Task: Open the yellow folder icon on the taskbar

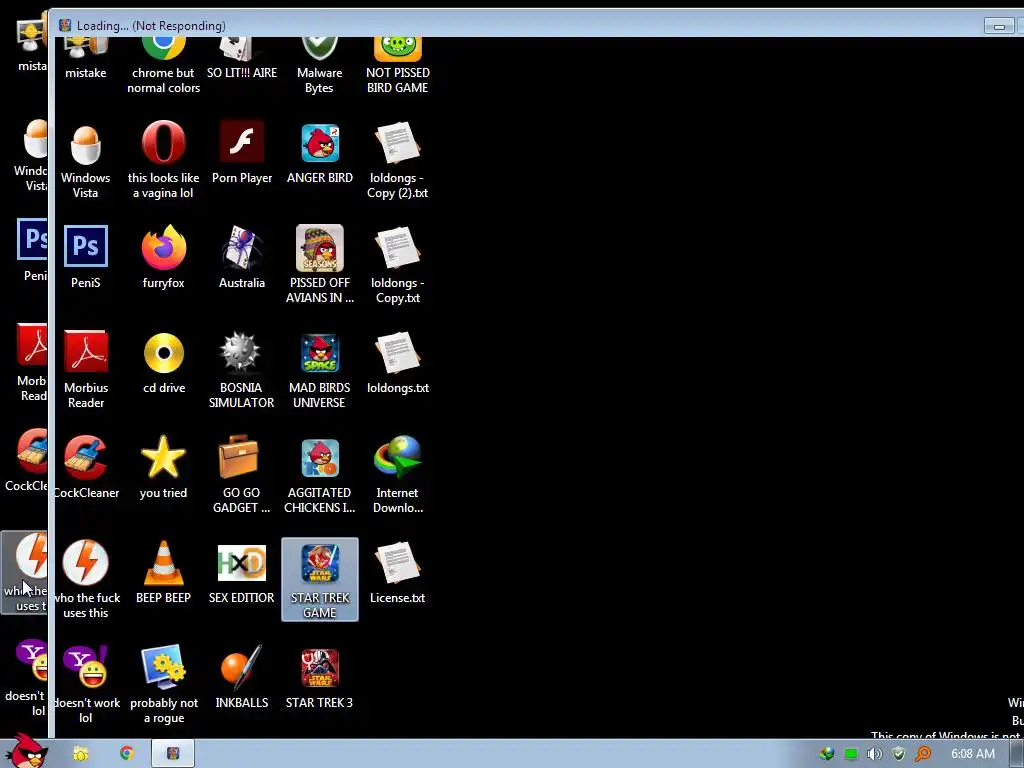Action: [81, 754]
